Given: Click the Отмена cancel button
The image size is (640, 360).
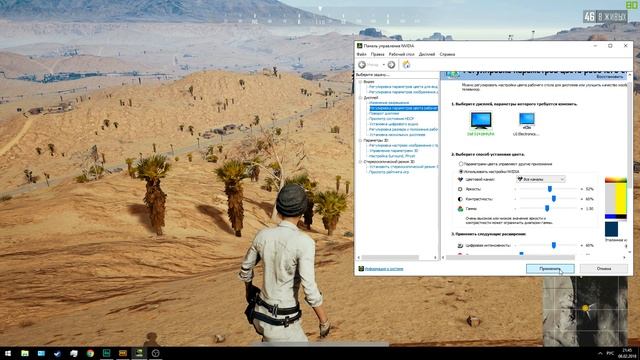Looking at the screenshot, I should tap(604, 269).
